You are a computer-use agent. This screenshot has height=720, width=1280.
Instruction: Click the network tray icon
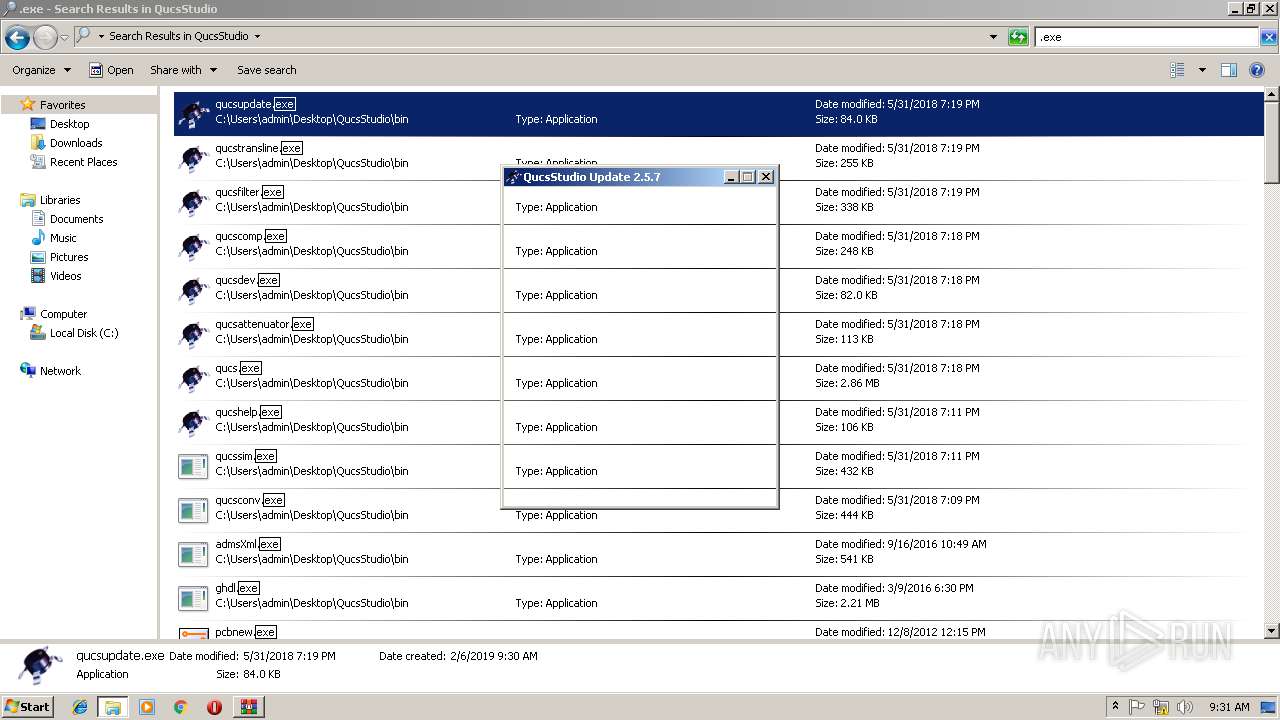click(x=1161, y=707)
